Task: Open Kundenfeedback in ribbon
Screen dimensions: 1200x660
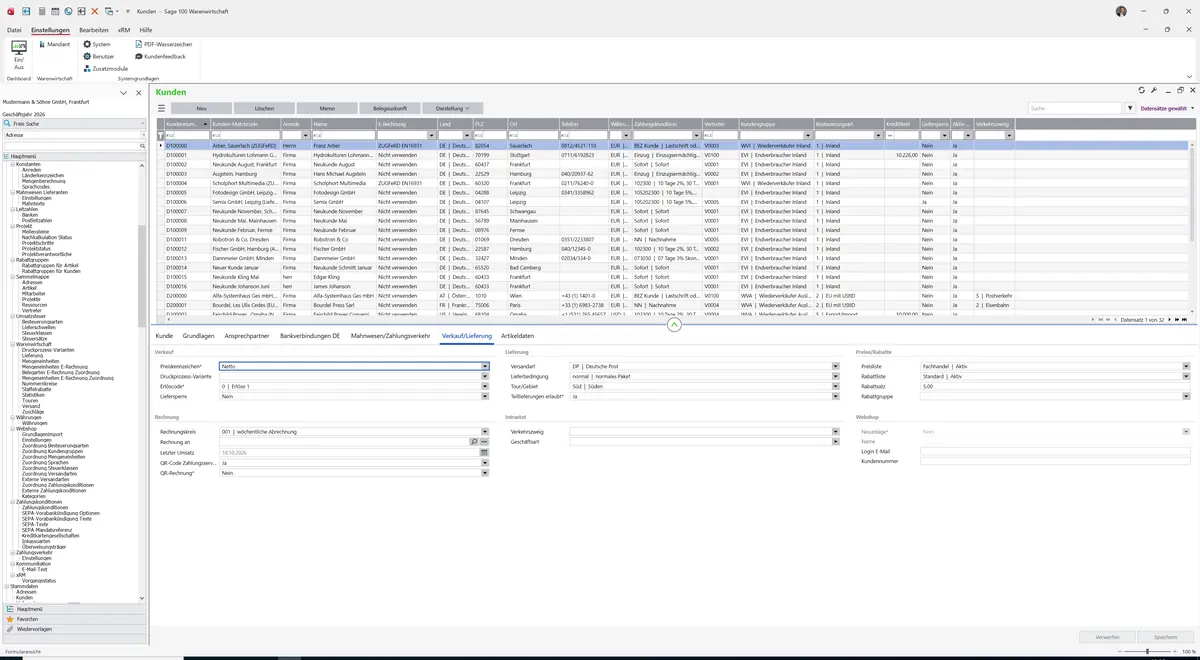Action: [160, 57]
